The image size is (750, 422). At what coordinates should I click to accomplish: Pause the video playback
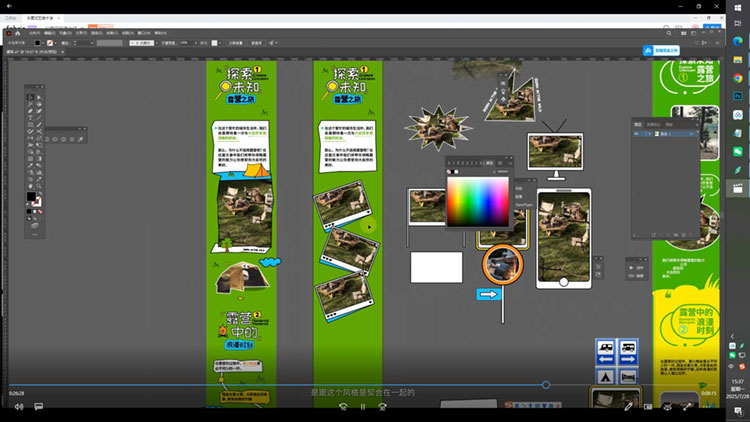tap(362, 406)
